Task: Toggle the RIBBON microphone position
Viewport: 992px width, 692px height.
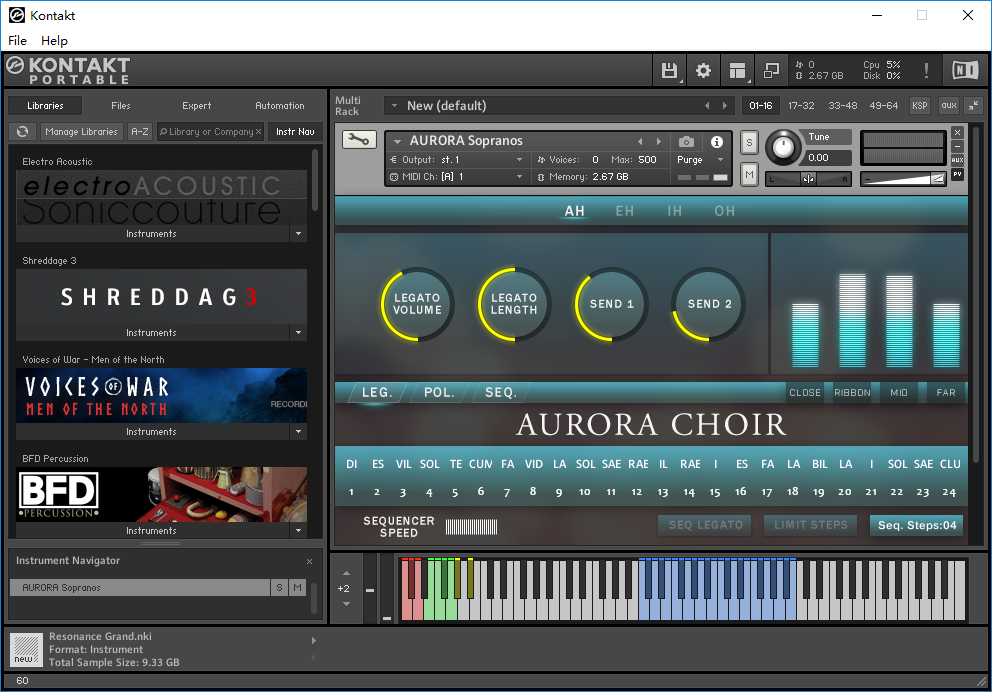Action: [x=852, y=393]
